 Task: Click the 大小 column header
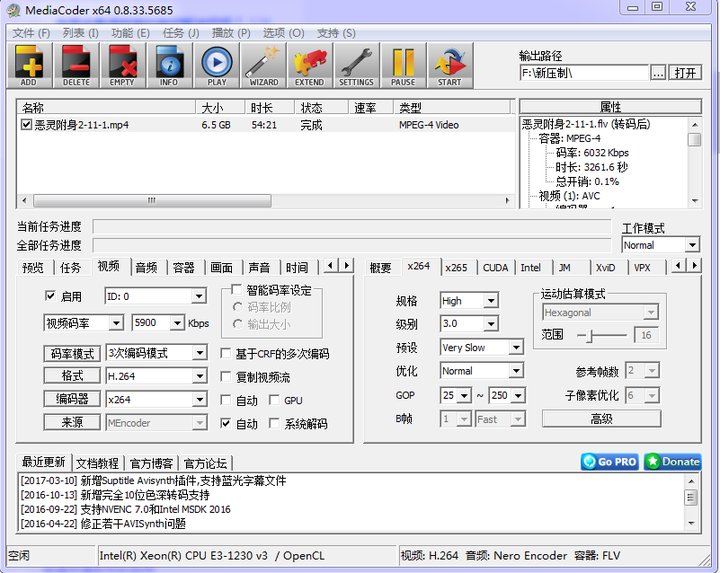coord(220,108)
